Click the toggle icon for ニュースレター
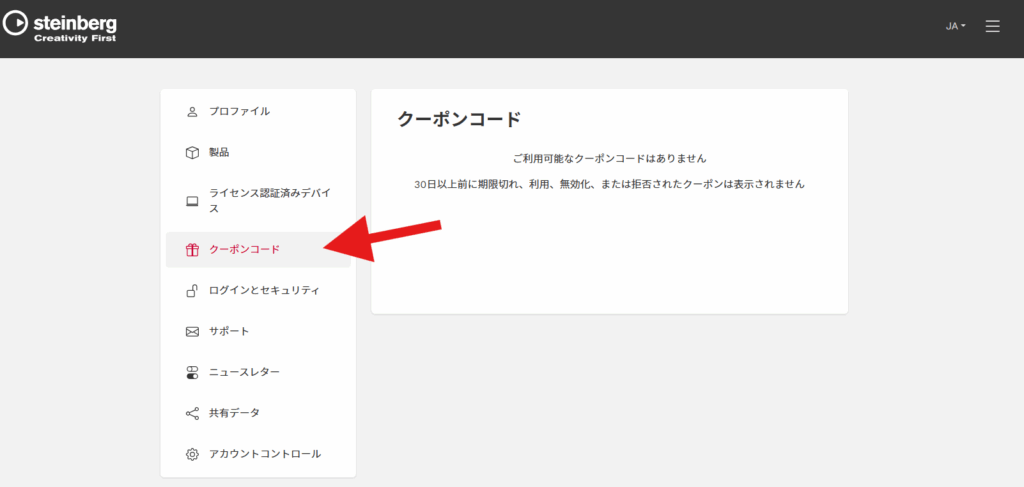This screenshot has width=1024, height=487. [x=192, y=373]
